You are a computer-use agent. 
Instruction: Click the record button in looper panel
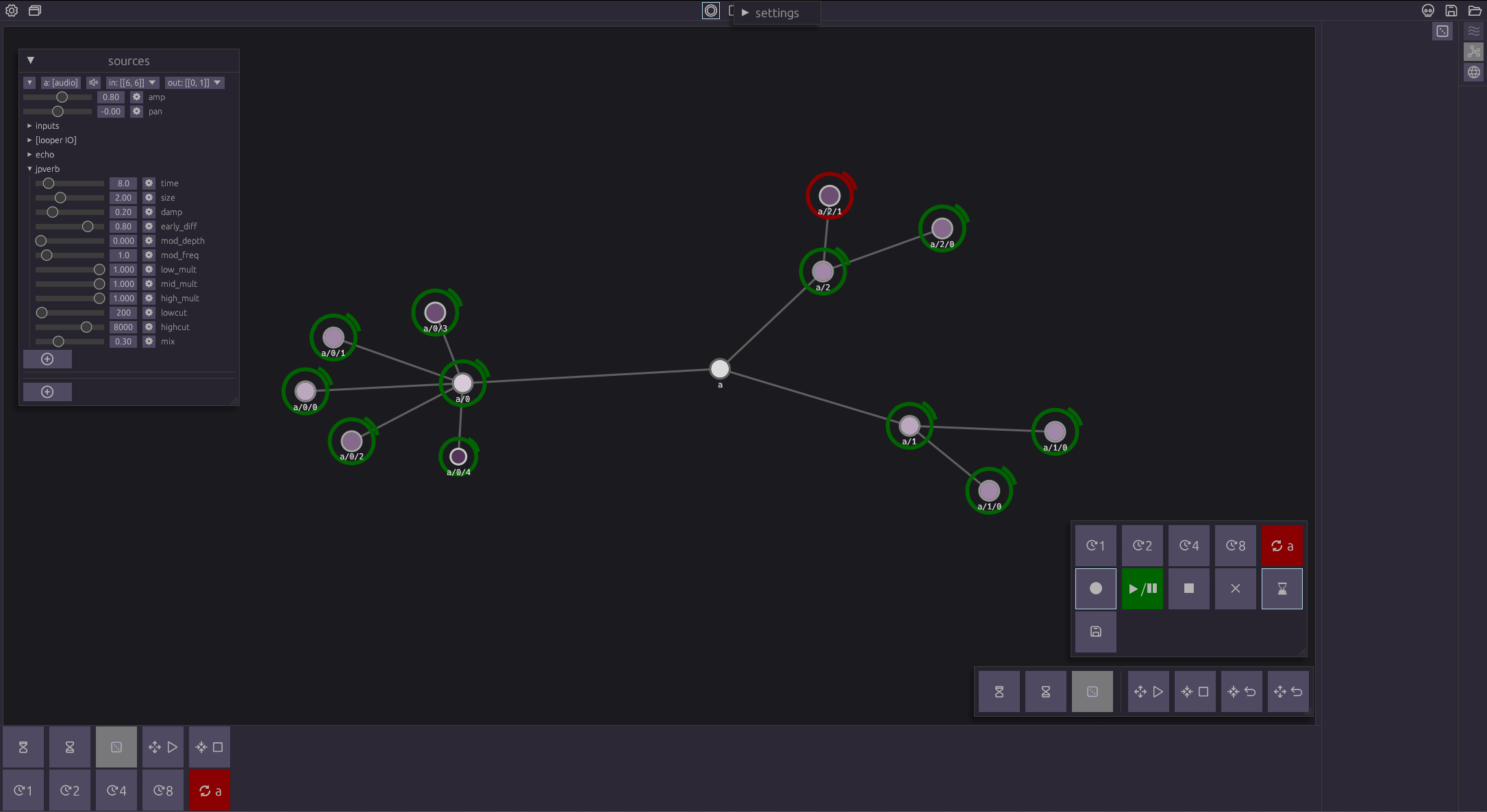pos(1095,588)
